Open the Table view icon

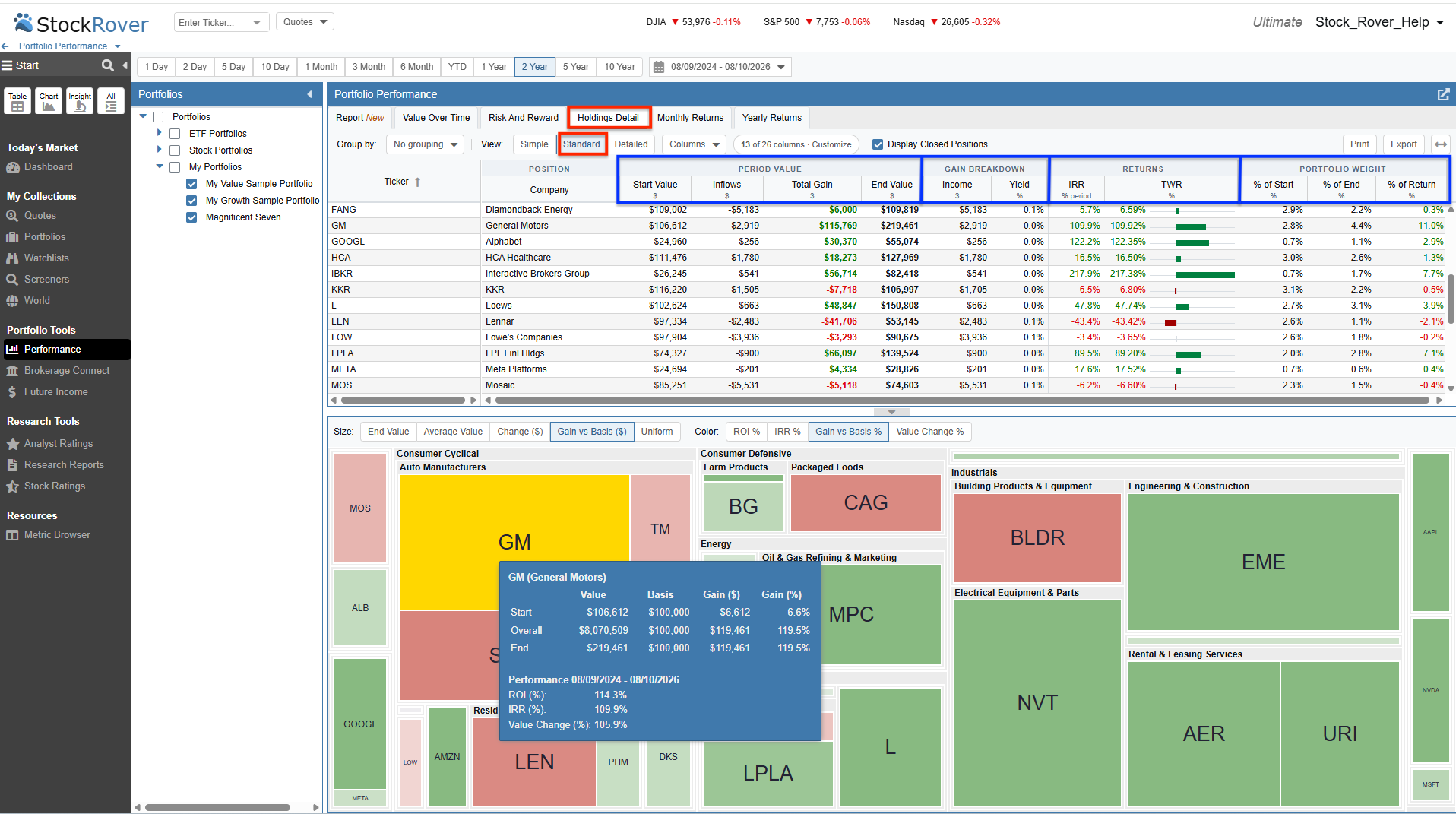pos(17,101)
